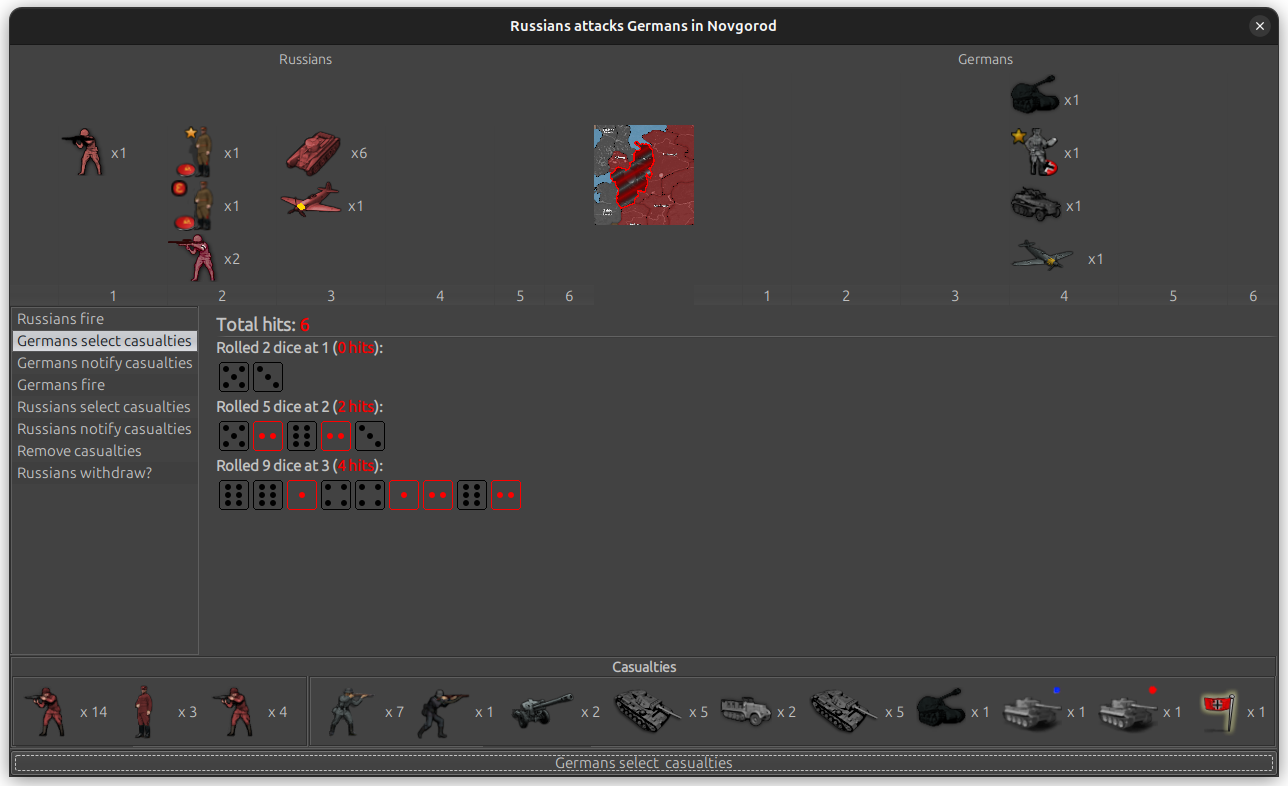Click the German elite infantry unit with star
This screenshot has width=1288, height=786.
[1035, 150]
